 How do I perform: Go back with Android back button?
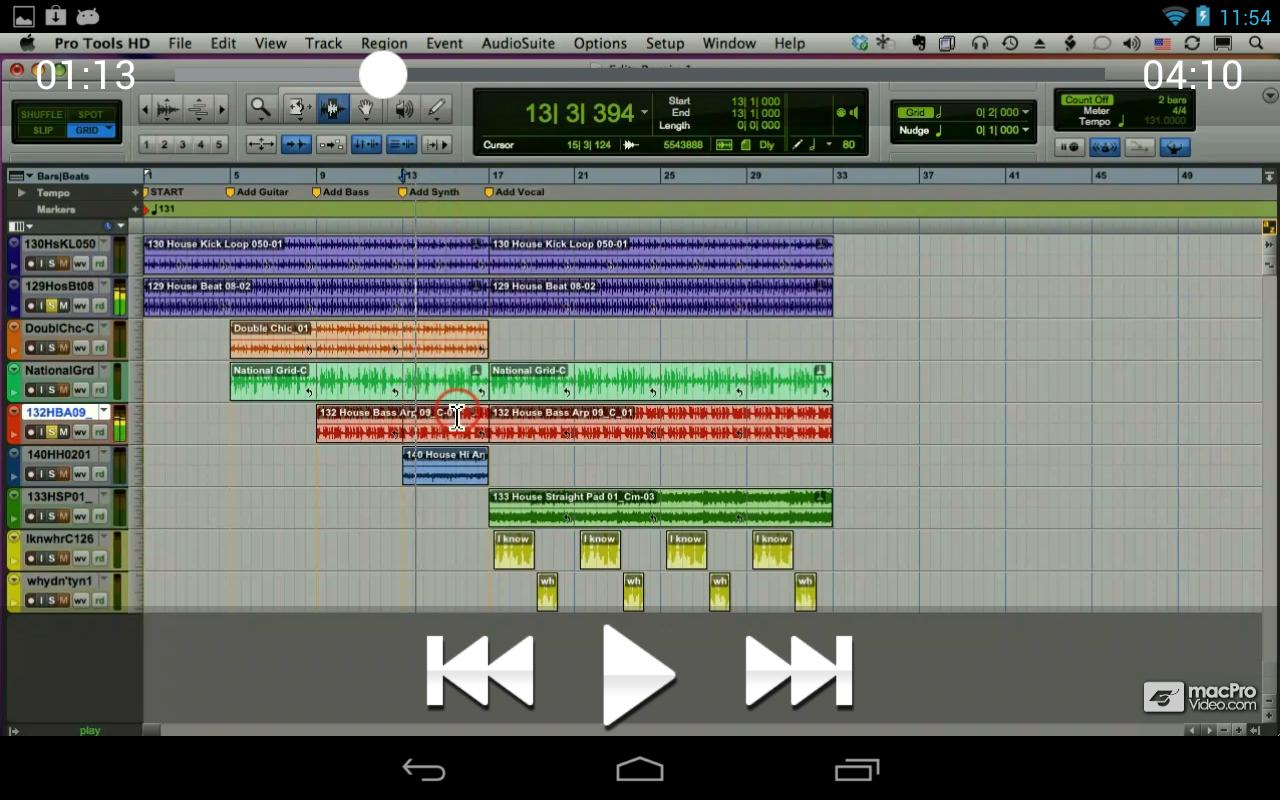point(424,769)
